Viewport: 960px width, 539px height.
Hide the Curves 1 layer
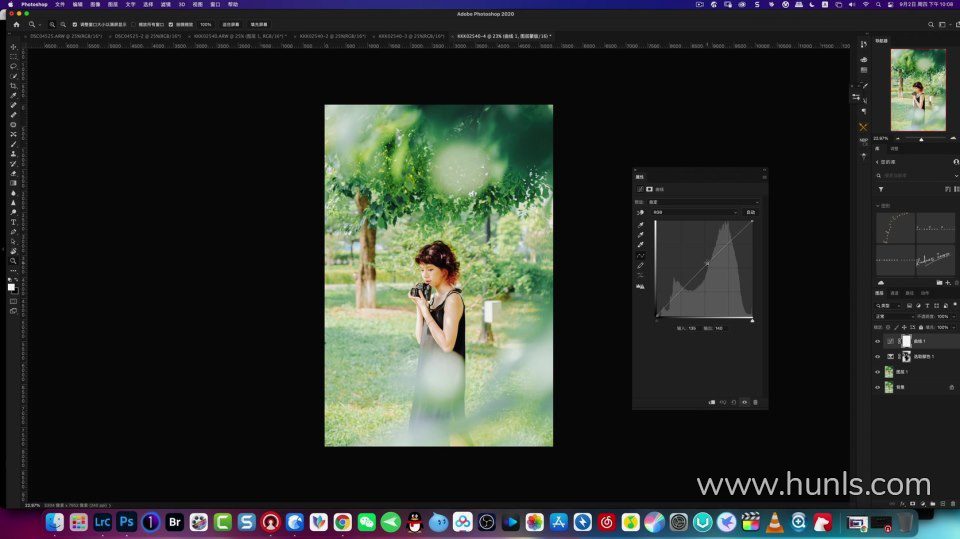point(878,341)
